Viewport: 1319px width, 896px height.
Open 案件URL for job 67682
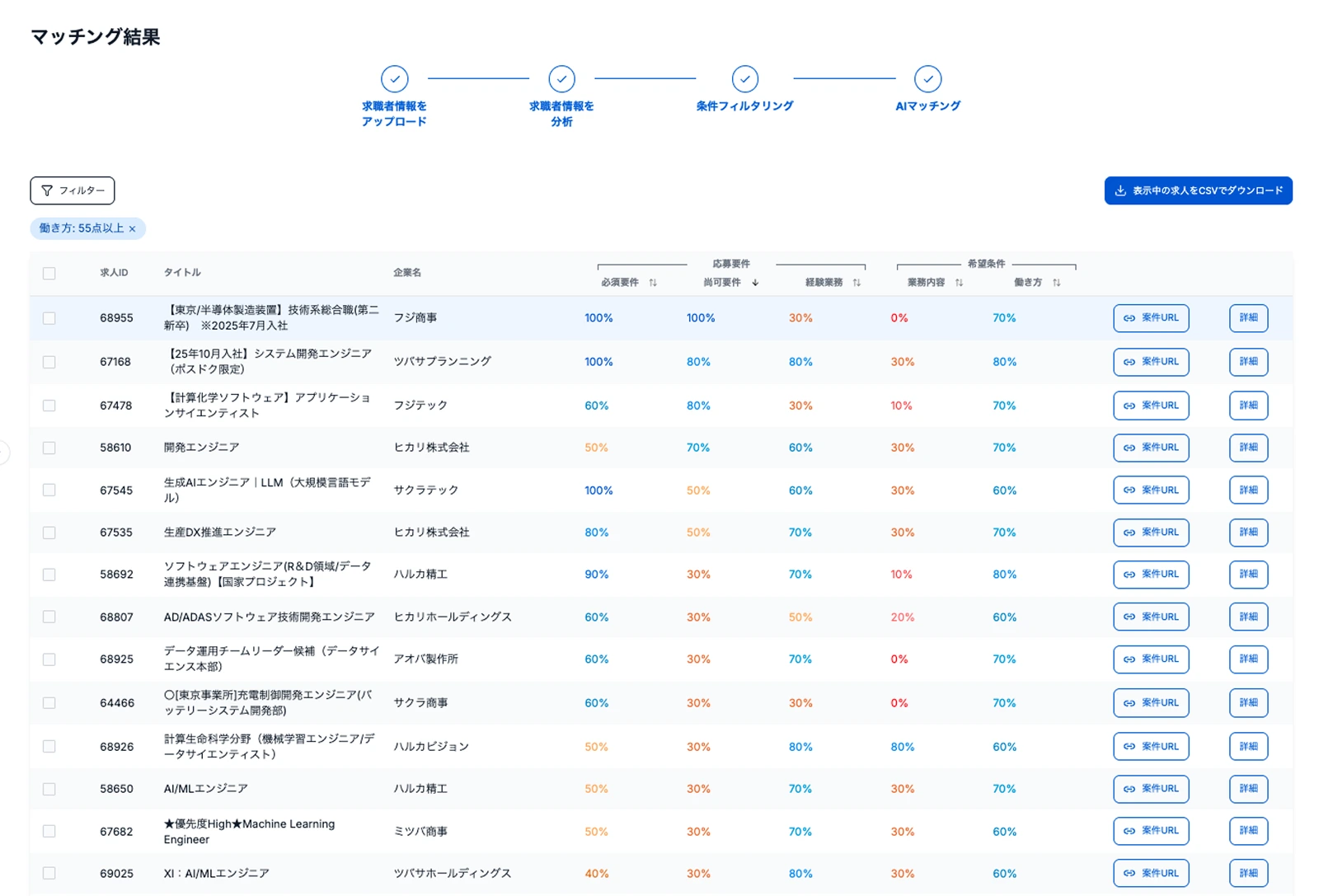click(1151, 831)
